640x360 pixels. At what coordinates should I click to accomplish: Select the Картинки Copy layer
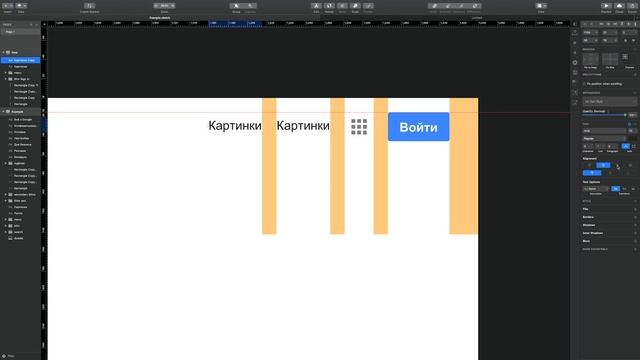click(20, 60)
